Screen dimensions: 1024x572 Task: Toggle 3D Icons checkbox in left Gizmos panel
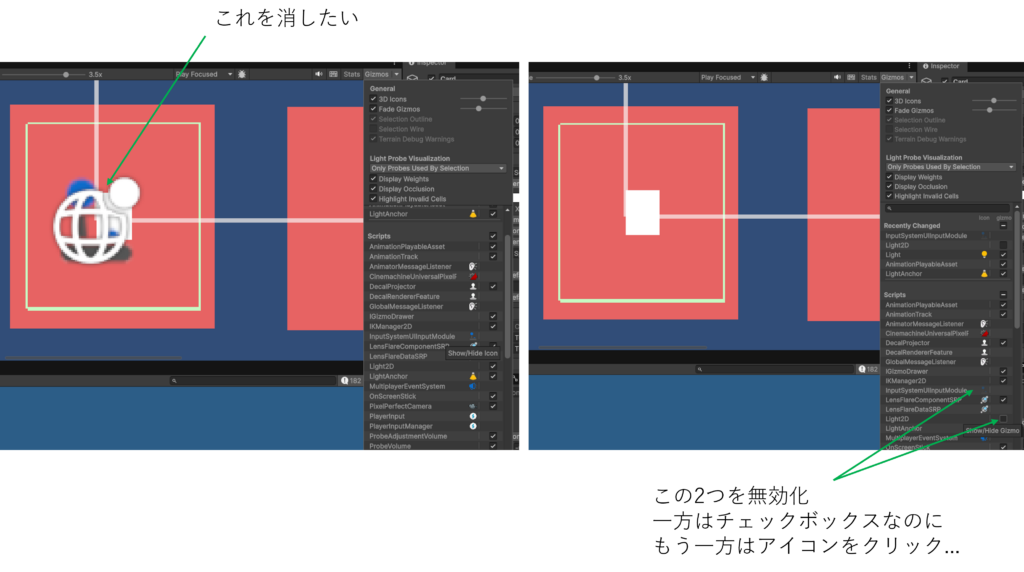373,99
